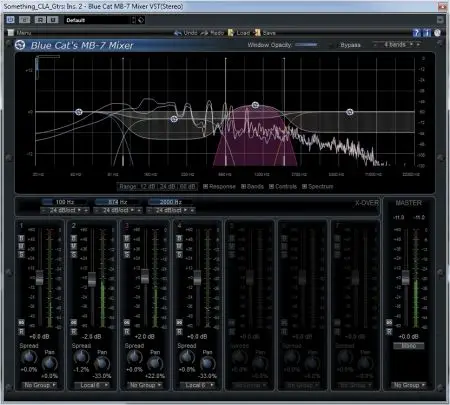The width and height of the screenshot is (450, 405).
Task: Click the clock icon beside the info icon
Action: 437,33
